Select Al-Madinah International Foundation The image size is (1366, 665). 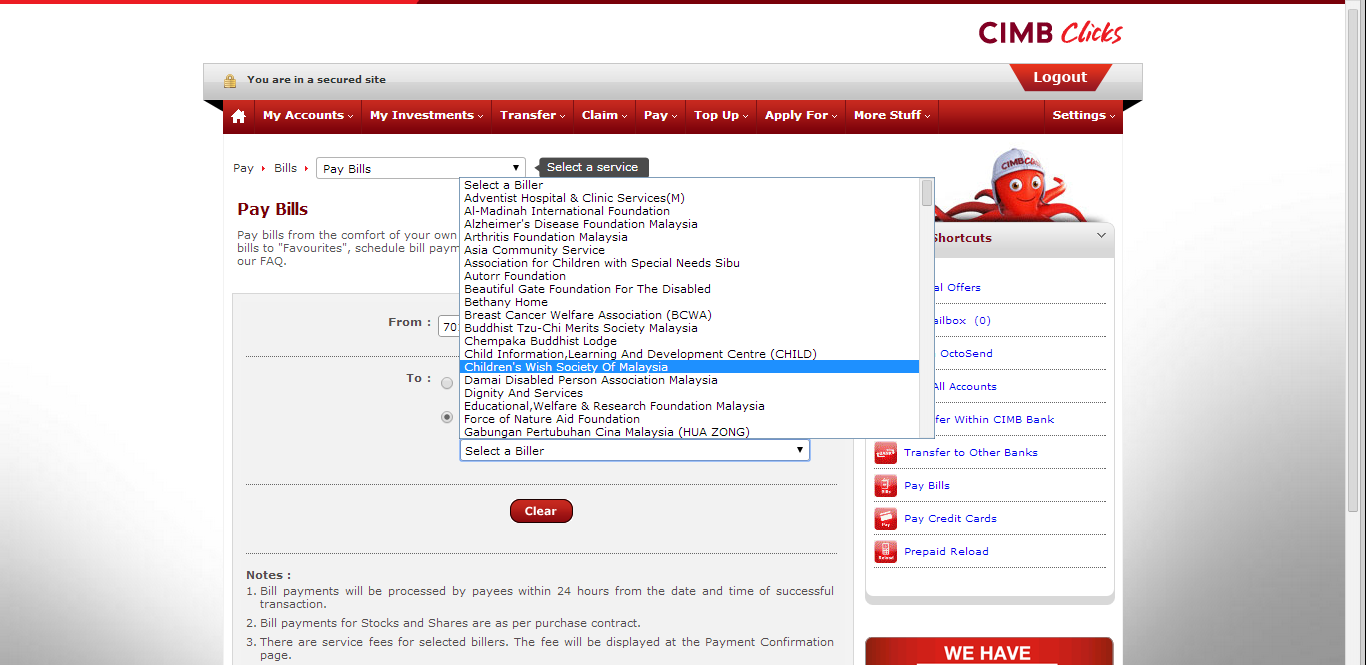(689, 211)
